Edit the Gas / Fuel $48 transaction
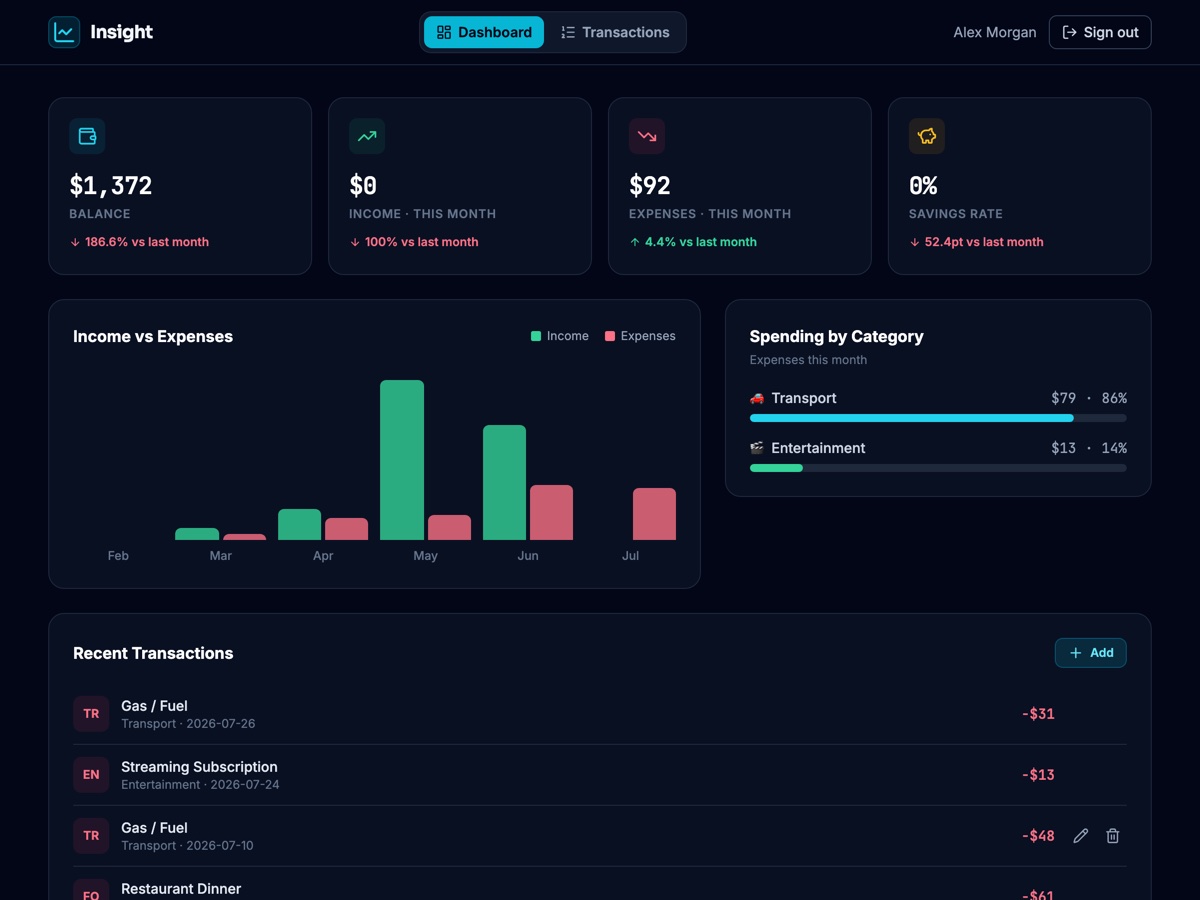Screen dimensions: 1200x900 coord(1080,836)
